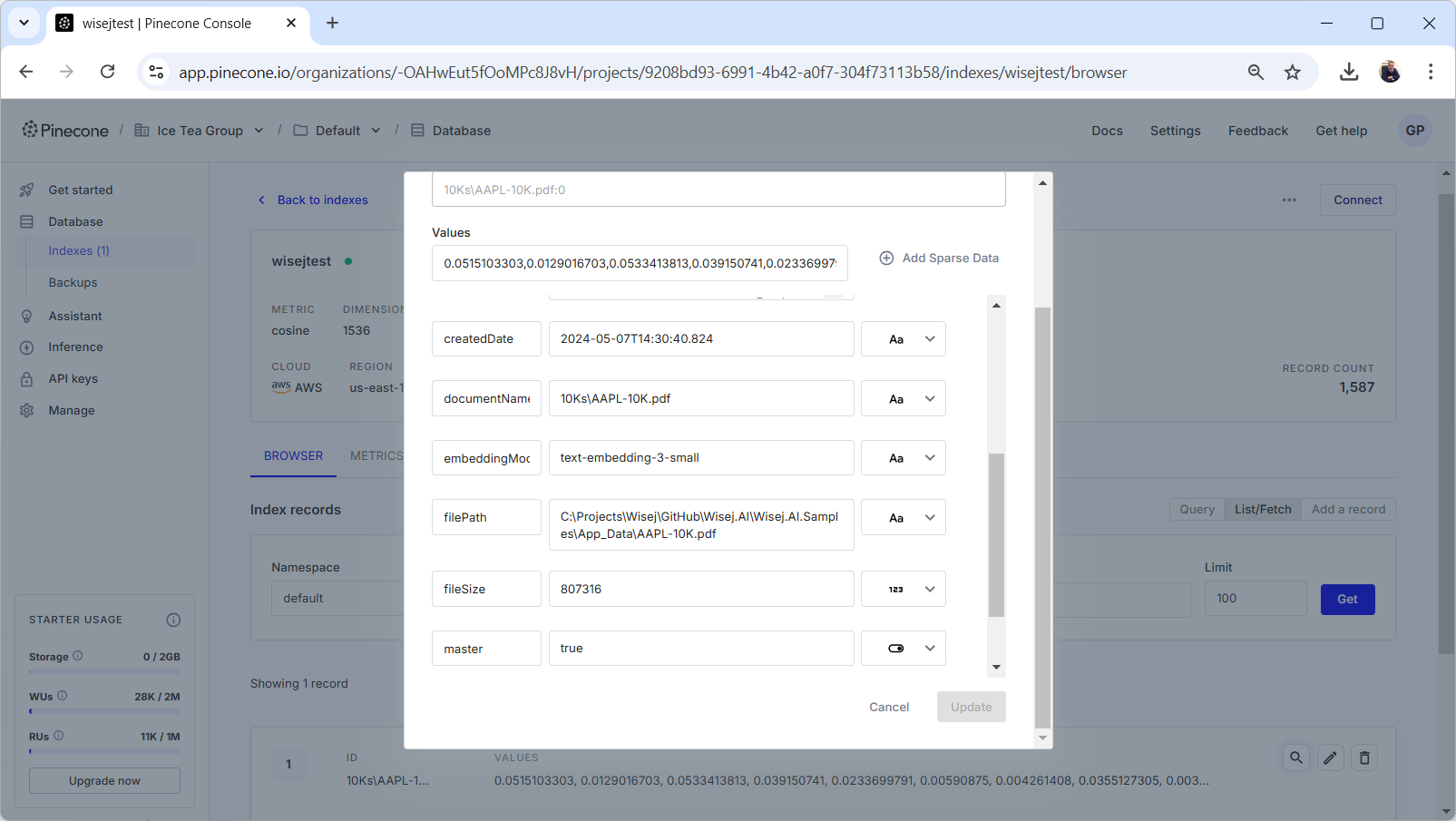Switch to the METRICS tab
The image size is (1456, 821).
[x=376, y=456]
